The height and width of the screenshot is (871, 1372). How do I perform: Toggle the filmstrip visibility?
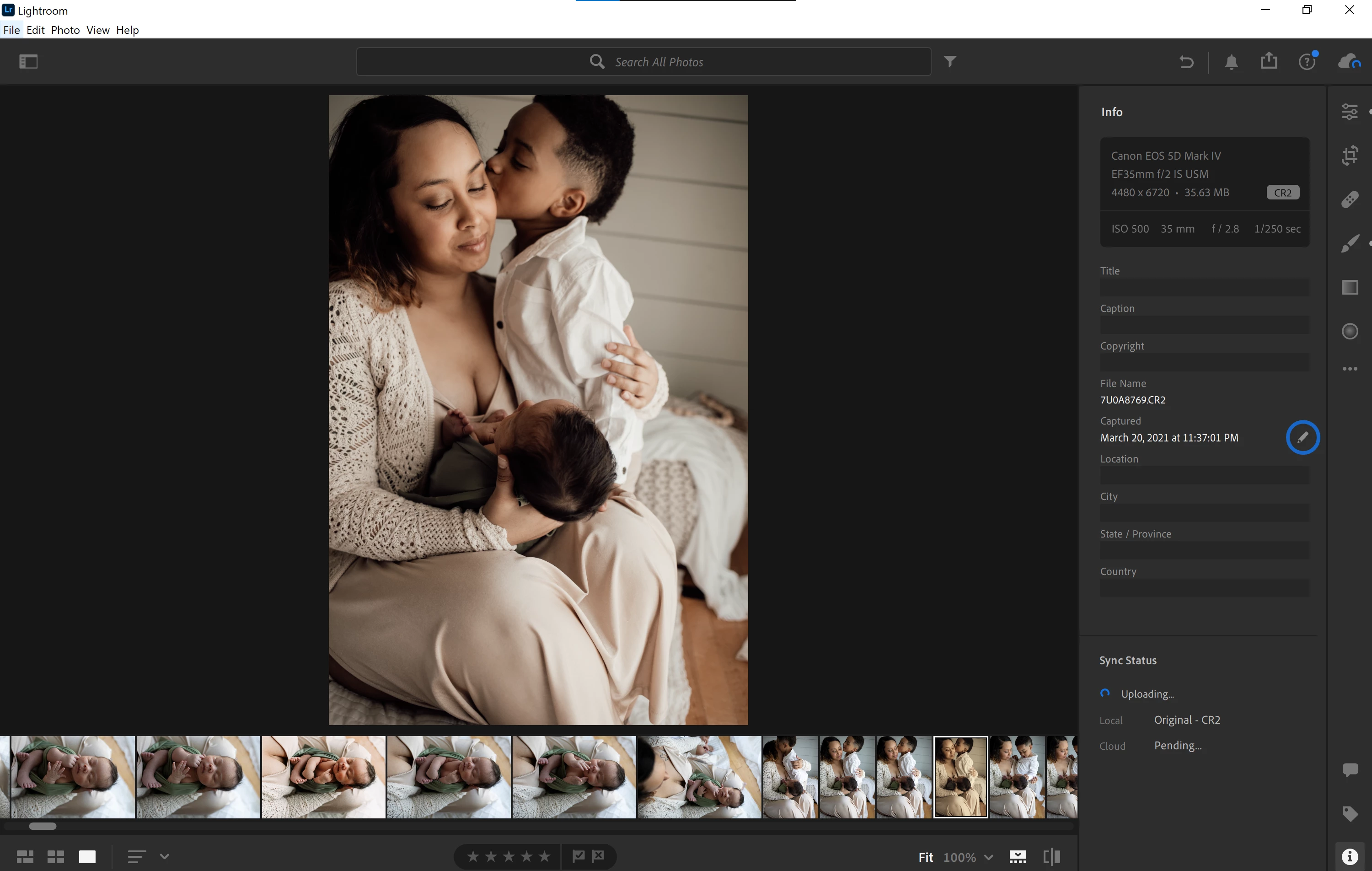point(1018,857)
